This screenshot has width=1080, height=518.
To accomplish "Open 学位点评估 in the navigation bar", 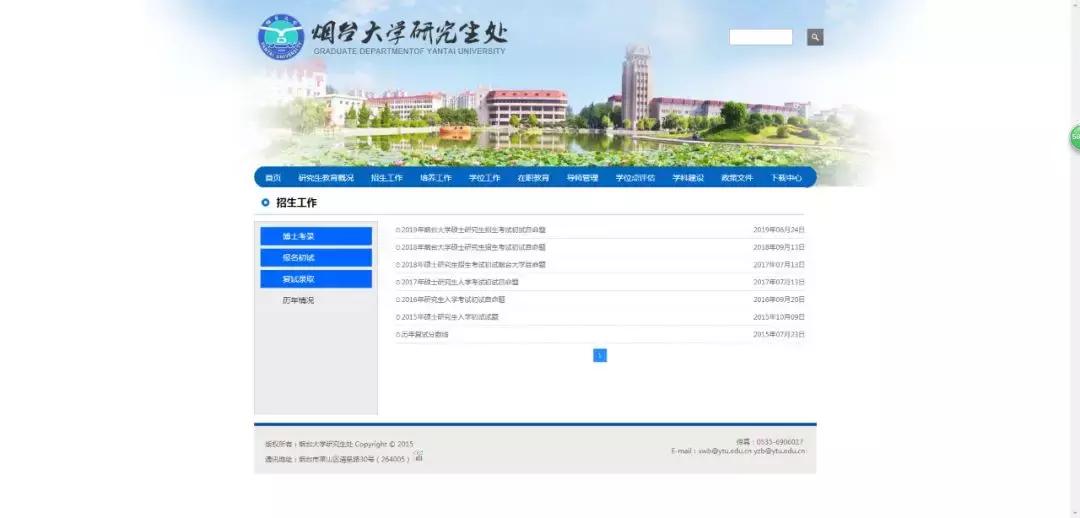I will coord(635,178).
